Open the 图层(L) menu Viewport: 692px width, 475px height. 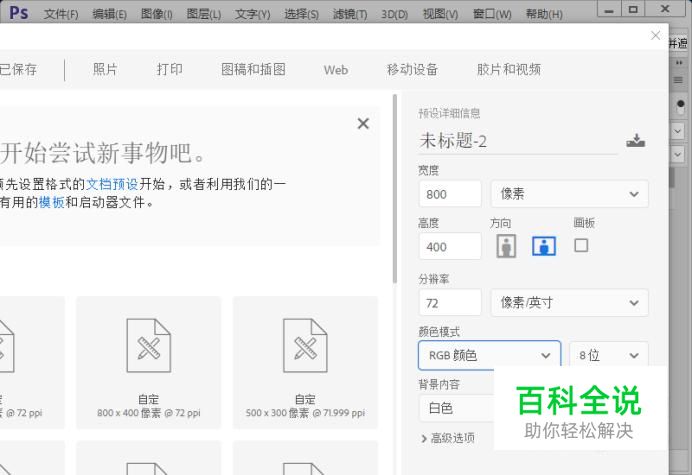[203, 14]
